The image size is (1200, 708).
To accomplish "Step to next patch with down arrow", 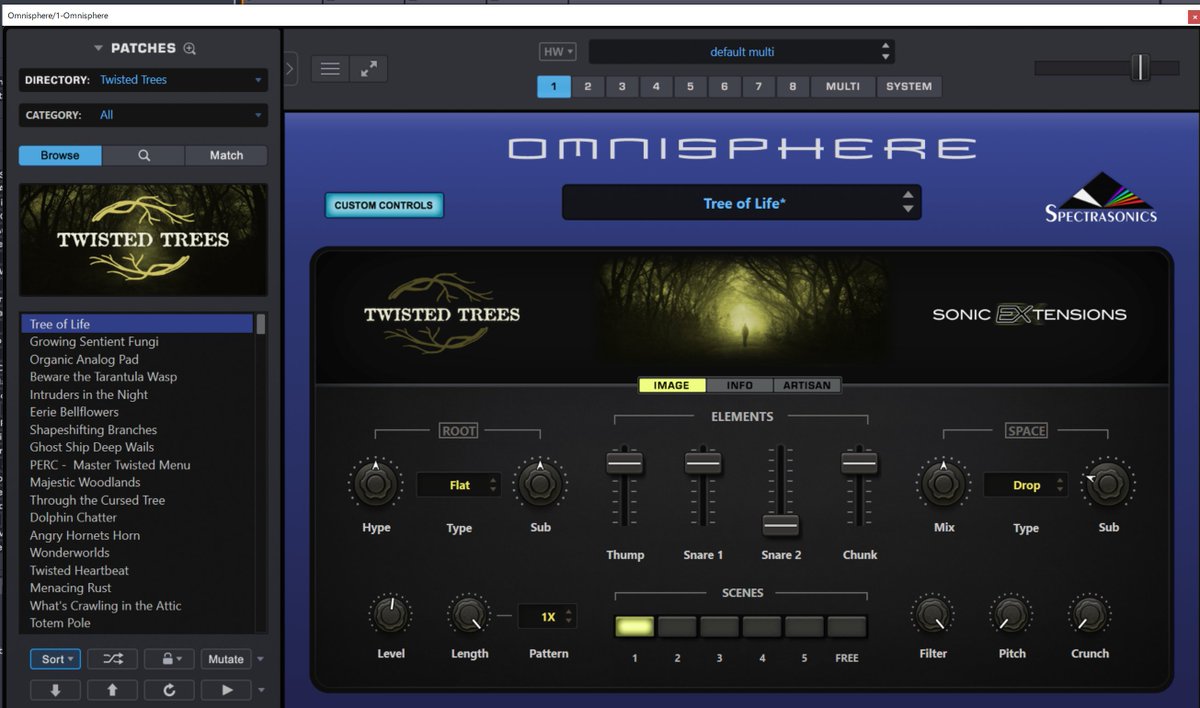I will (x=56, y=690).
